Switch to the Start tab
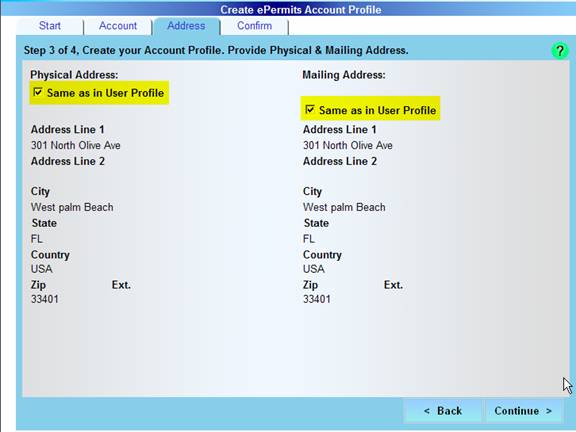The width and height of the screenshot is (576, 432). point(50,26)
